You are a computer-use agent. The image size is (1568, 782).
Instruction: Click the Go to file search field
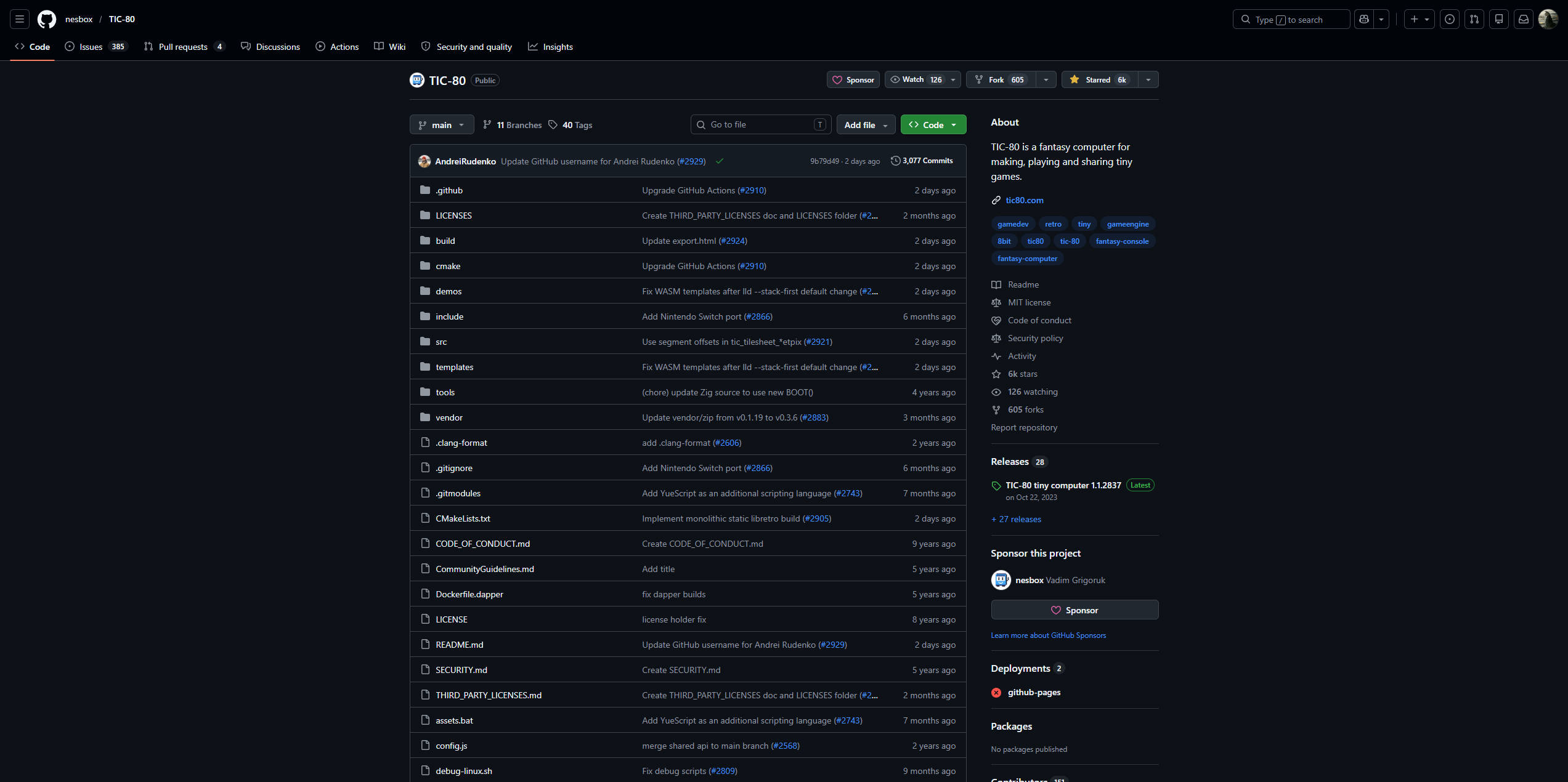(x=761, y=124)
